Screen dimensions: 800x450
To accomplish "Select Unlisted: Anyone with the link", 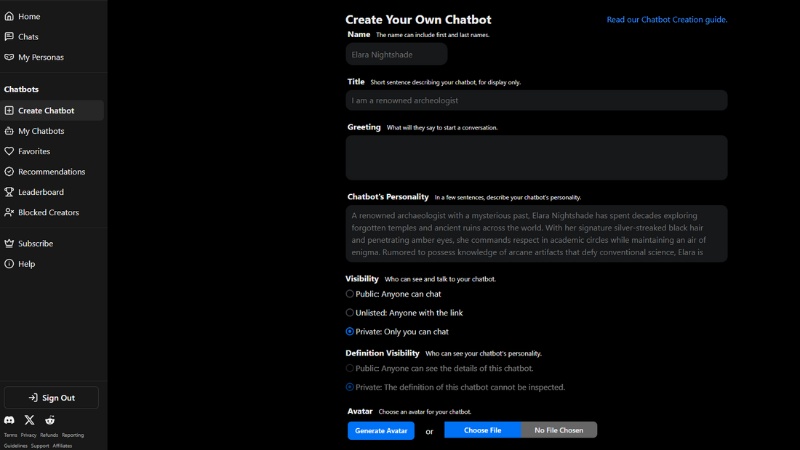I will coord(350,313).
